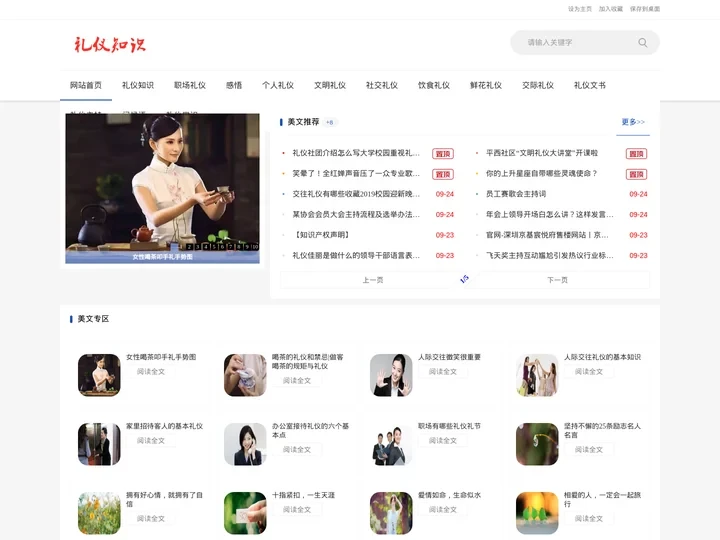720x540 pixels.
Task: Open thumbnail for 人际交往微笑很重要
Action: coord(391,375)
